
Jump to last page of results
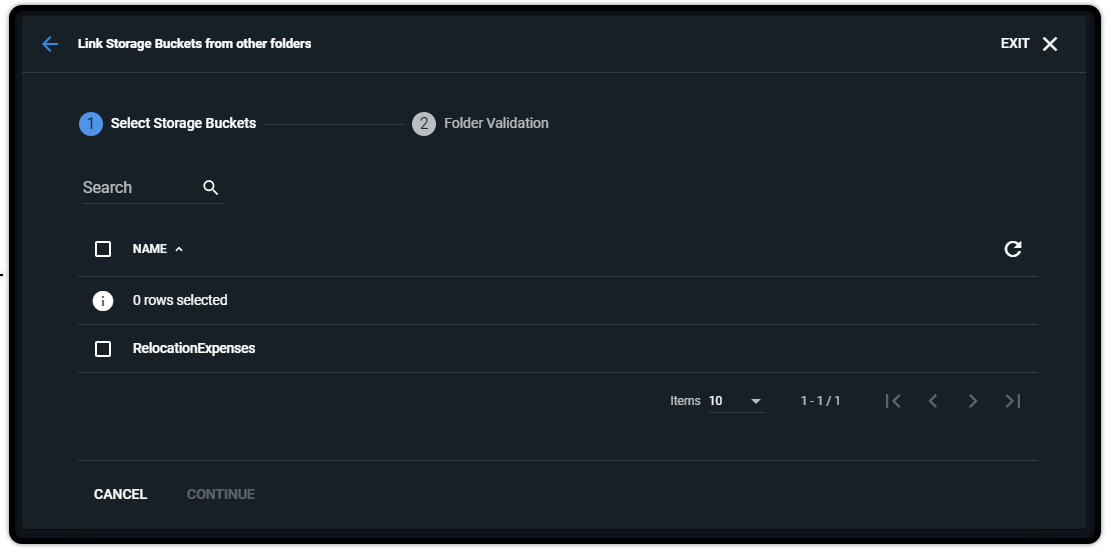1013,401
